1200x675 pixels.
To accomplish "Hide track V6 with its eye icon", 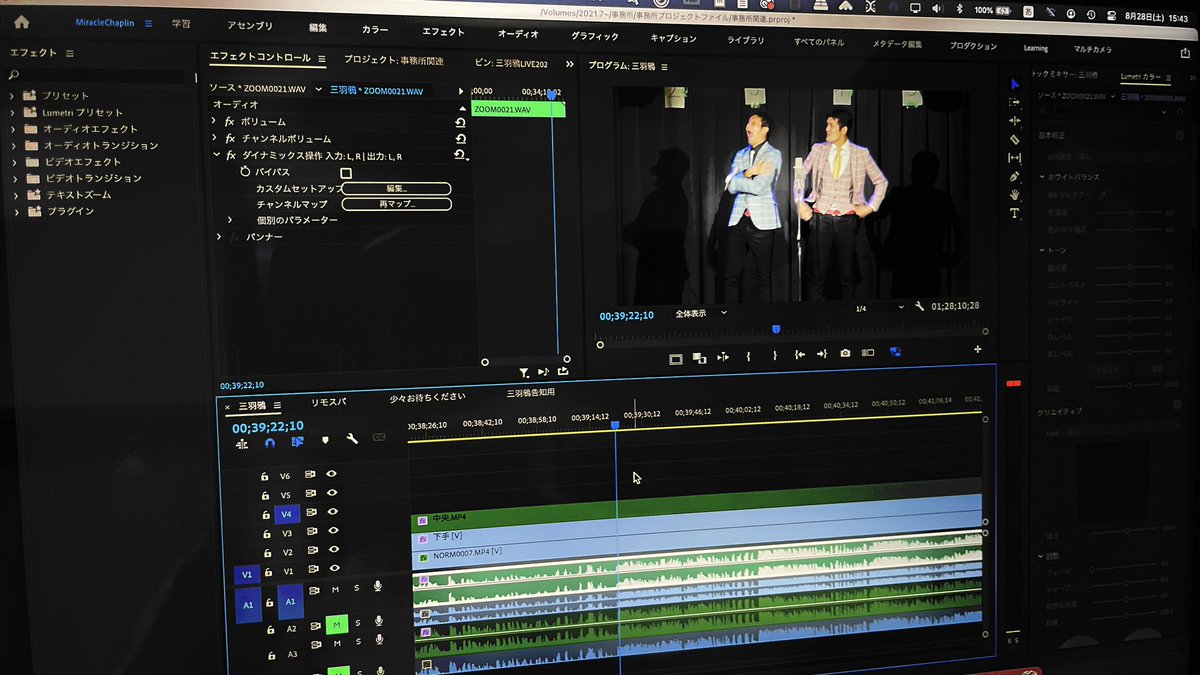I will point(331,475).
